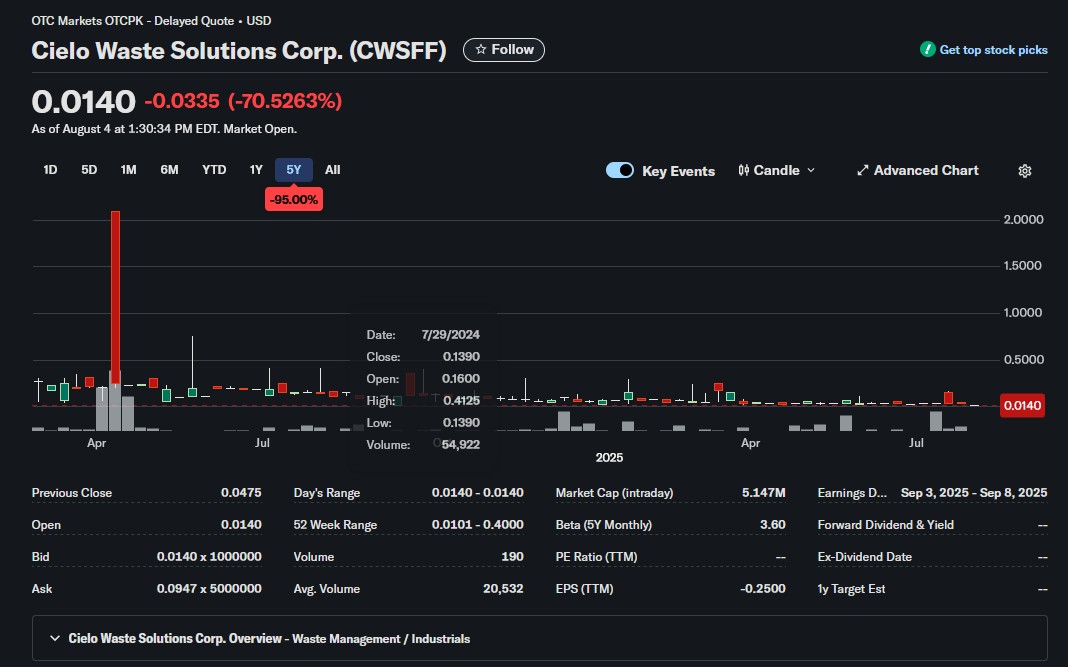The width and height of the screenshot is (1068, 667).
Task: Click the As of August 4 timestamp text
Action: [x=164, y=129]
